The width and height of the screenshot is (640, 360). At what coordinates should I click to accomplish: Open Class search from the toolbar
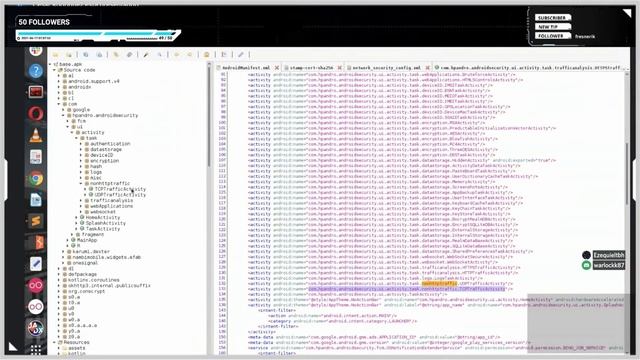point(160,55)
